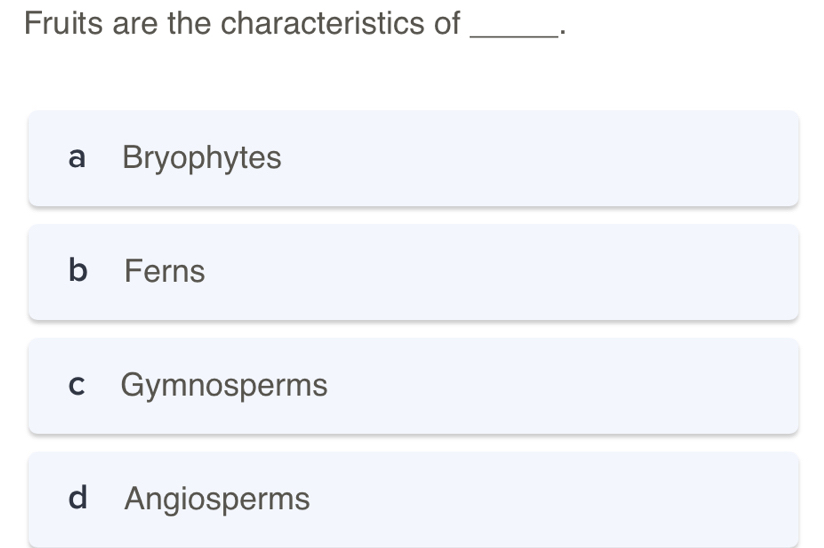Click the word Bryophytes
This screenshot has width=824, height=548.
[202, 158]
